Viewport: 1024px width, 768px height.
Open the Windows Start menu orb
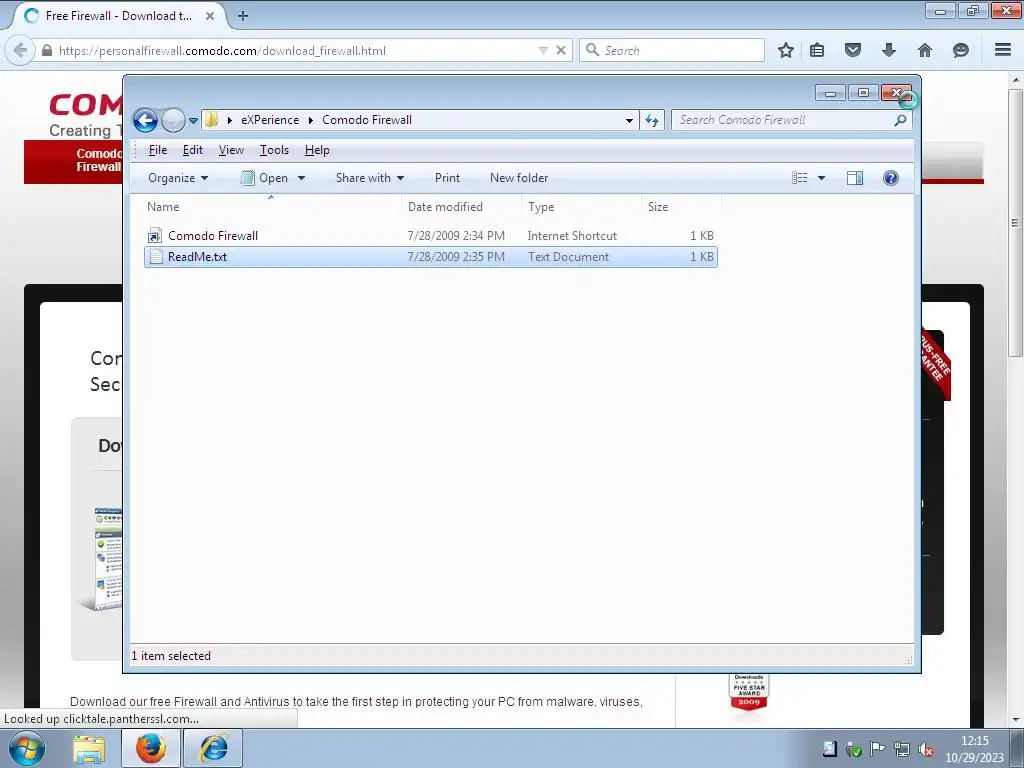(x=26, y=748)
